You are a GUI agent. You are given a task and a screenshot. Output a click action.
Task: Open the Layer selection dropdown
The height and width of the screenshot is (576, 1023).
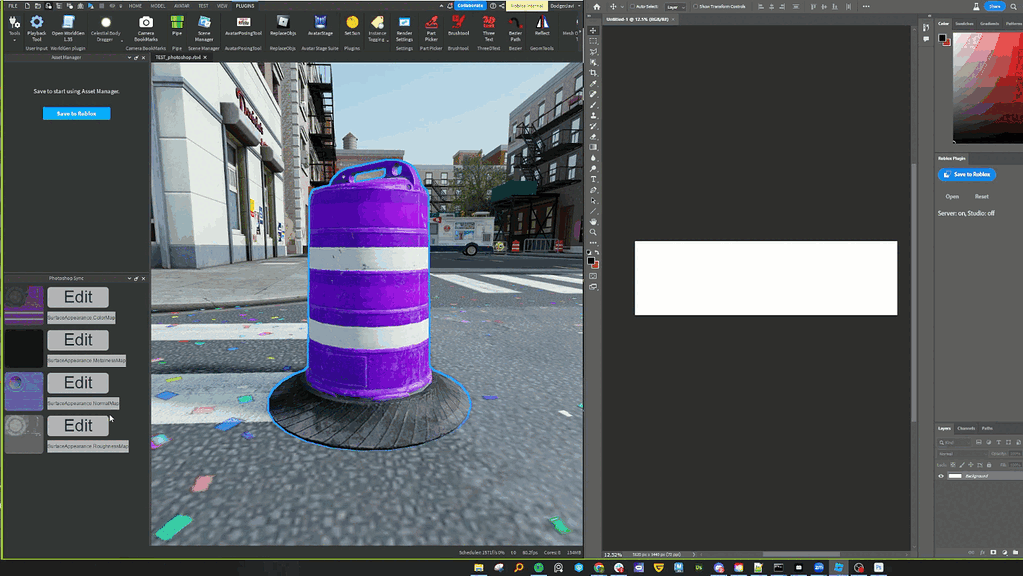pos(675,6)
